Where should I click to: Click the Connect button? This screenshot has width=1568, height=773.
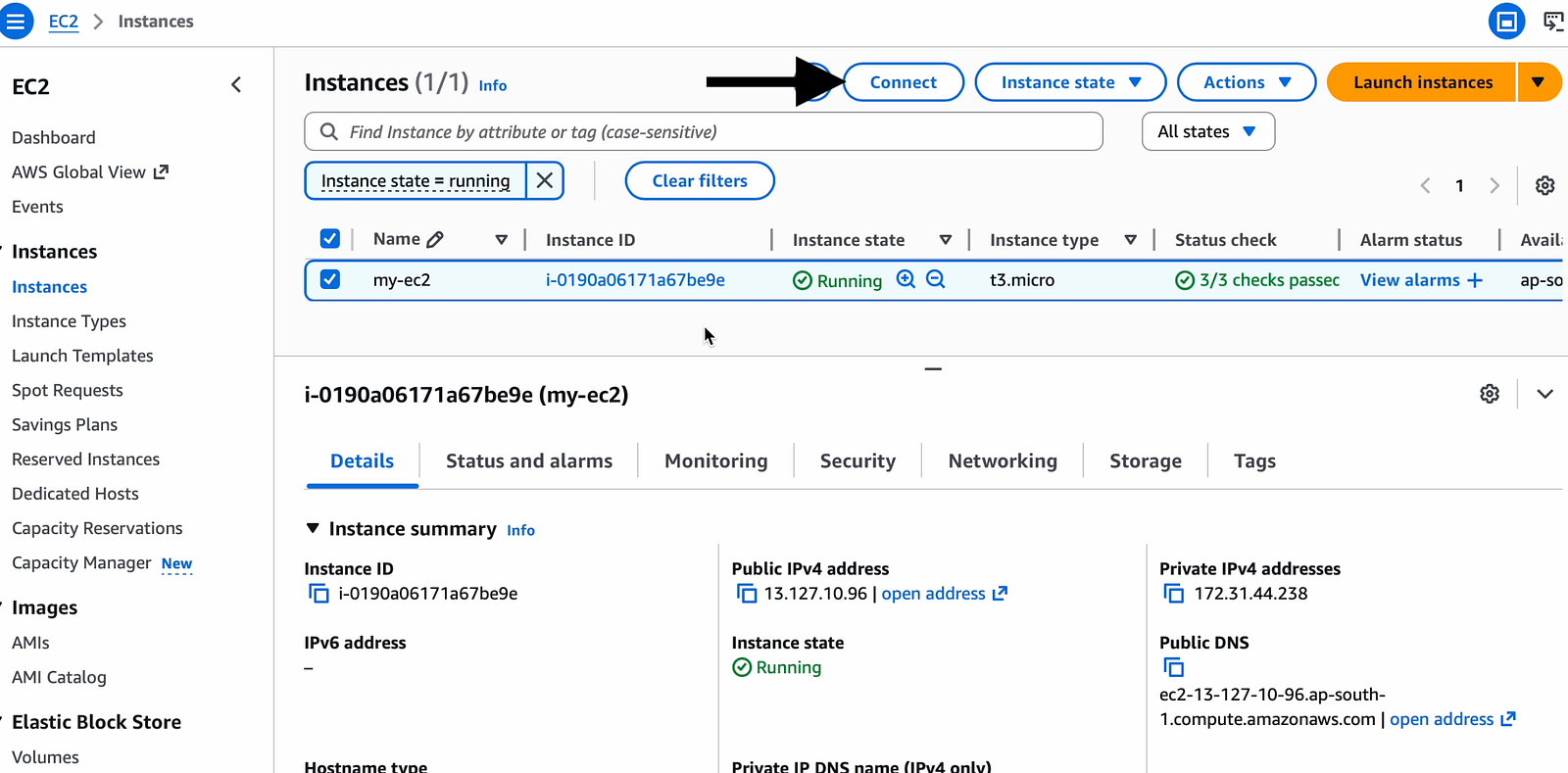click(x=904, y=82)
